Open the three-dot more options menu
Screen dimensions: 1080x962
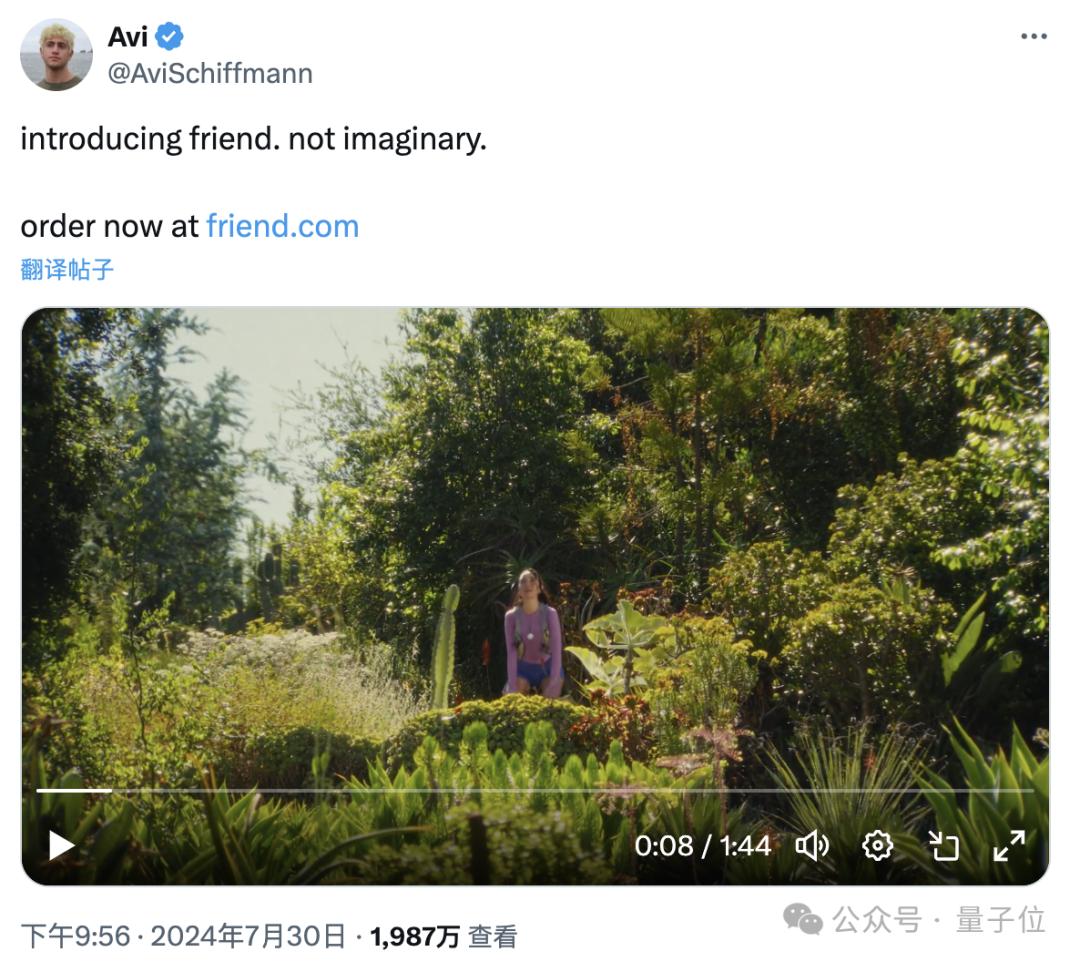coord(1033,37)
